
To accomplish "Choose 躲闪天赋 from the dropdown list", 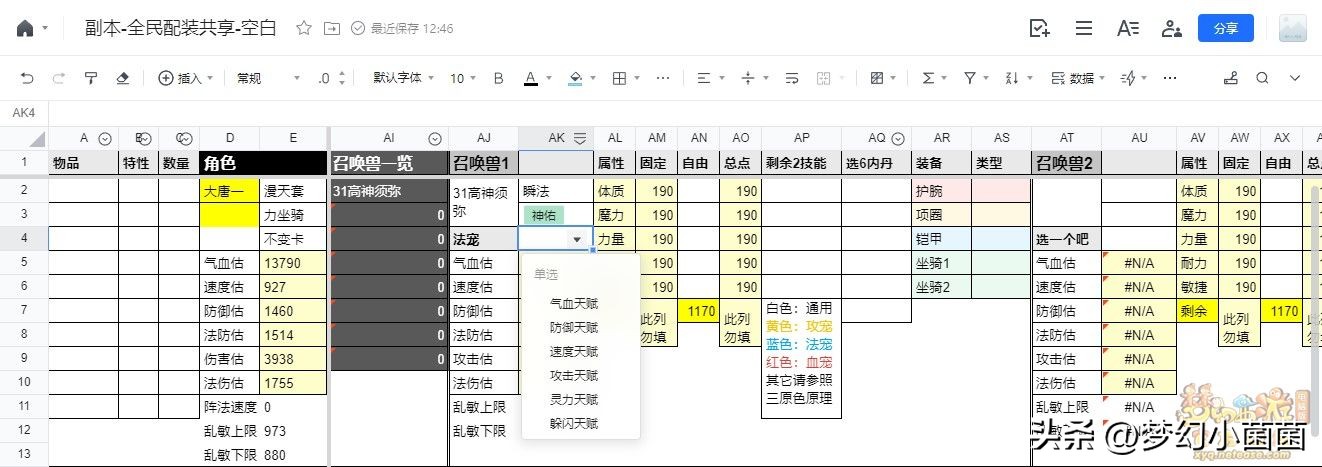I will (x=574, y=423).
